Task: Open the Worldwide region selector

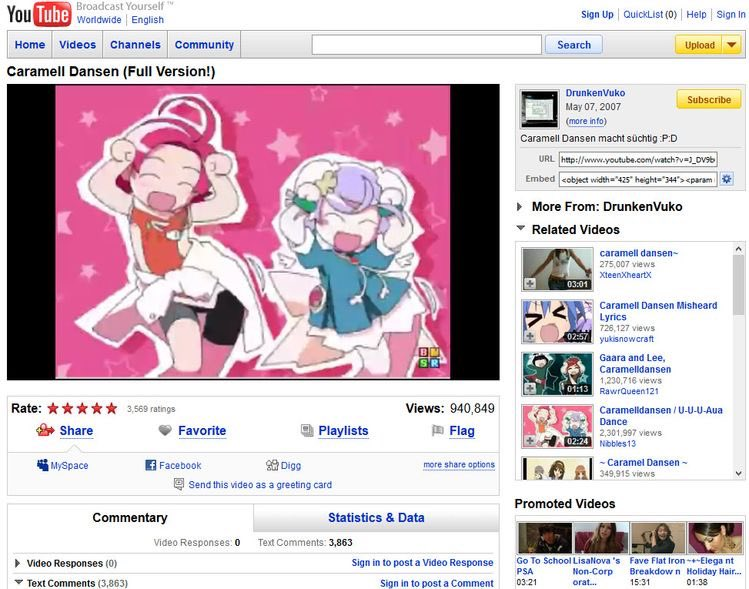Action: click(x=99, y=20)
